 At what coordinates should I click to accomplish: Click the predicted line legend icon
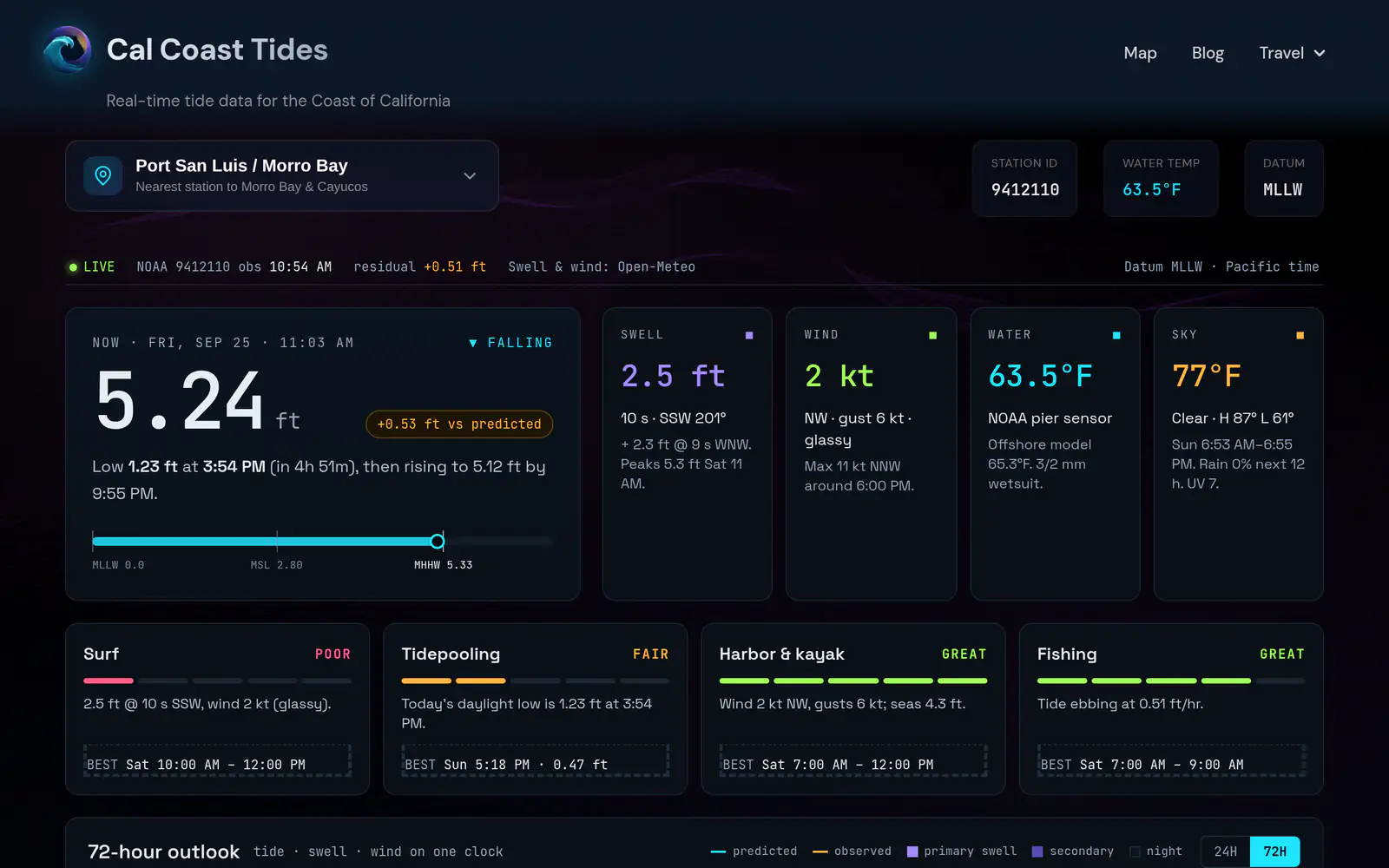tap(718, 852)
